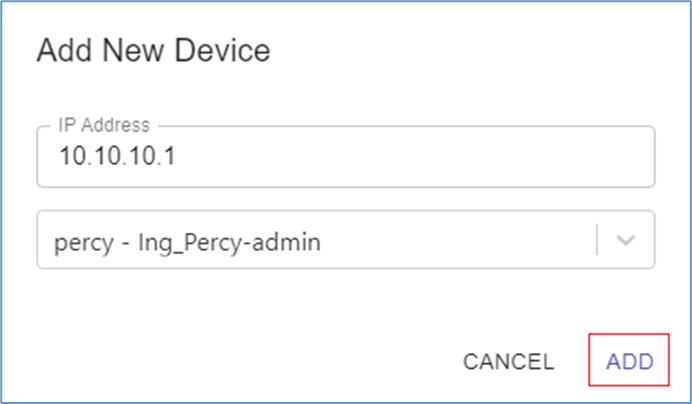Select the IP Address field label
Image resolution: width=692 pixels, height=404 pixels.
click(x=103, y=126)
